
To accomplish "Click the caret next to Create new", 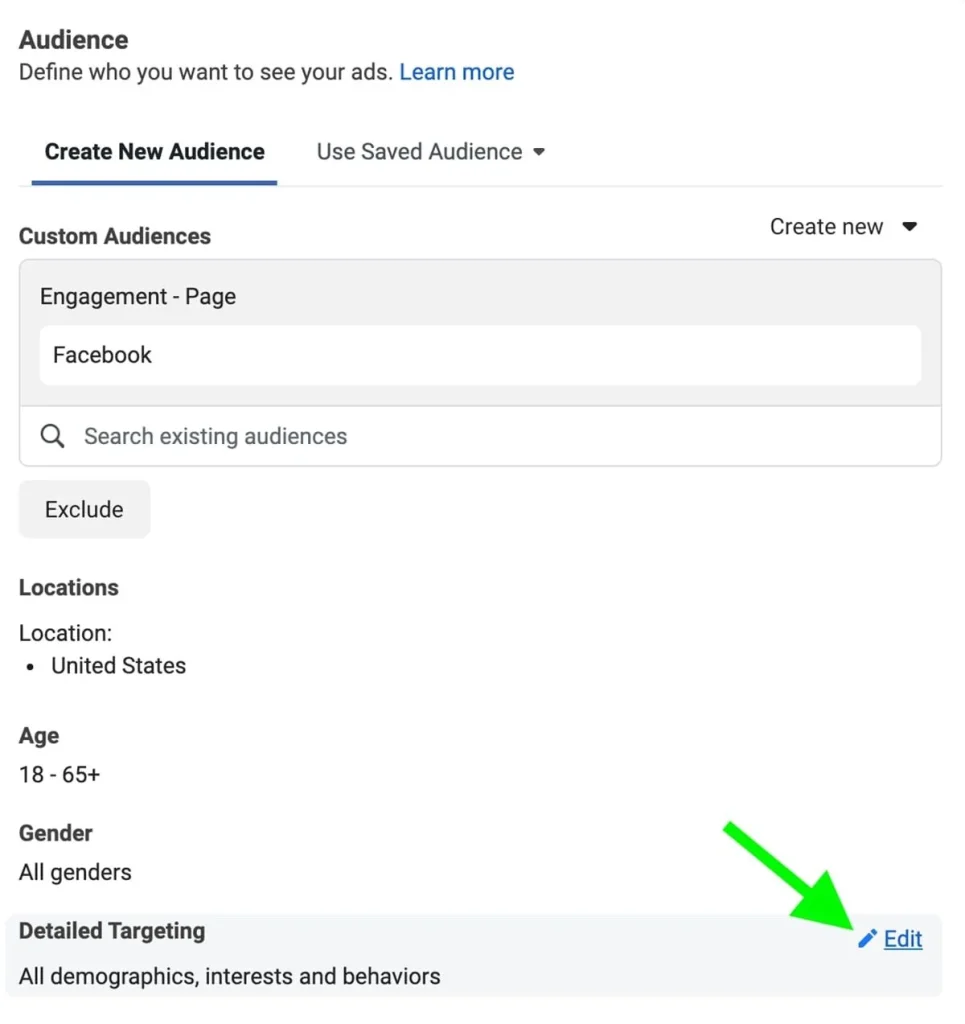I will coord(909,227).
